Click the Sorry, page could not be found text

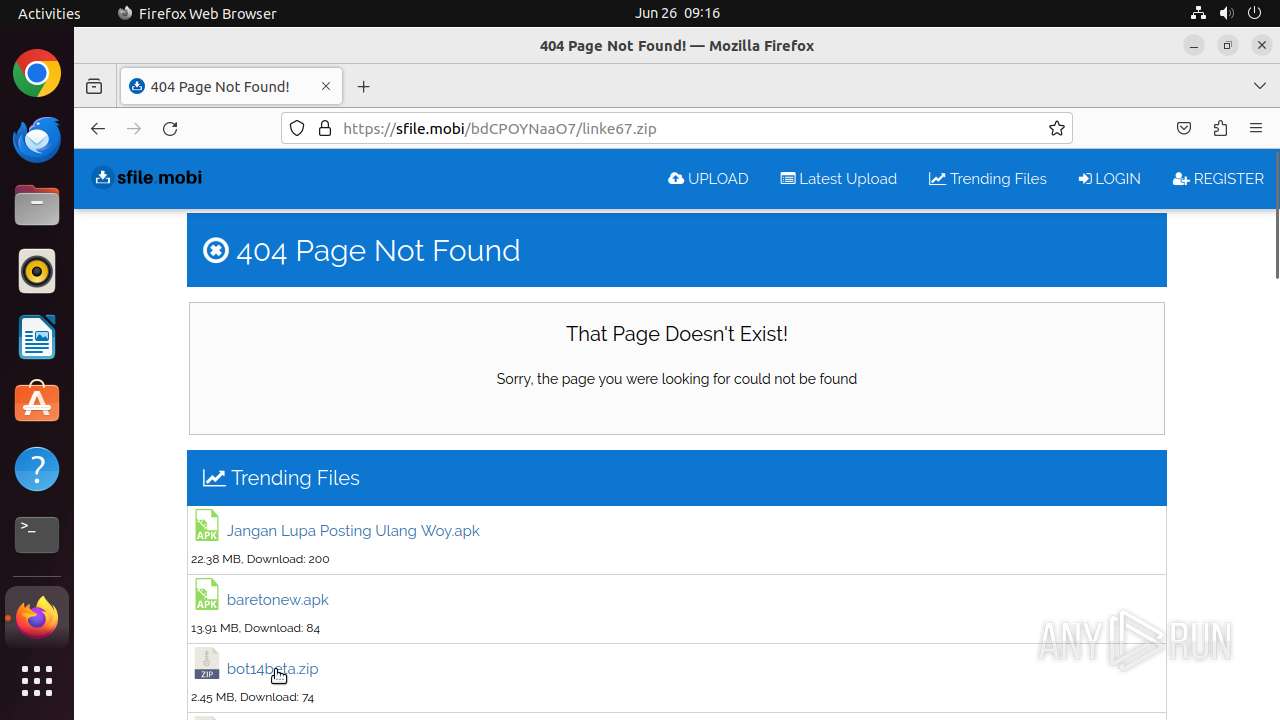click(x=677, y=379)
